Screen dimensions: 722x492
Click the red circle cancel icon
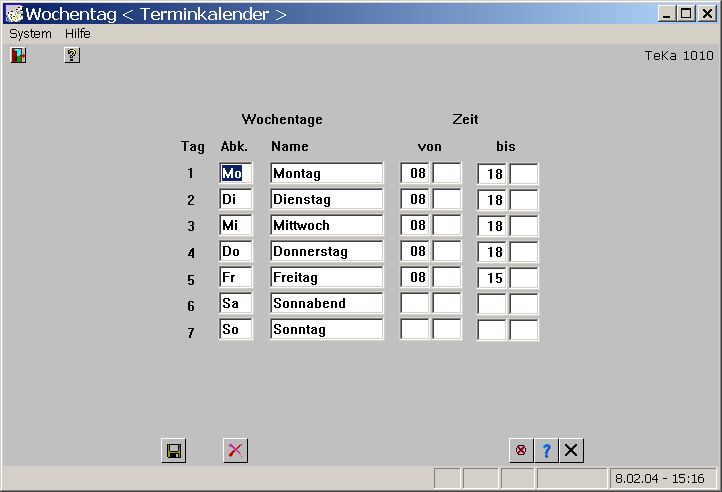click(521, 451)
